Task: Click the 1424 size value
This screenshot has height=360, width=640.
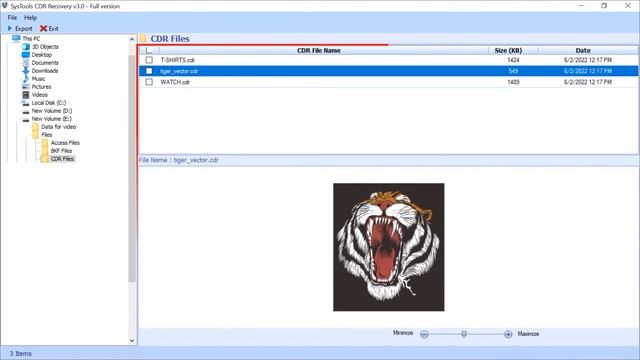Action: (x=513, y=60)
